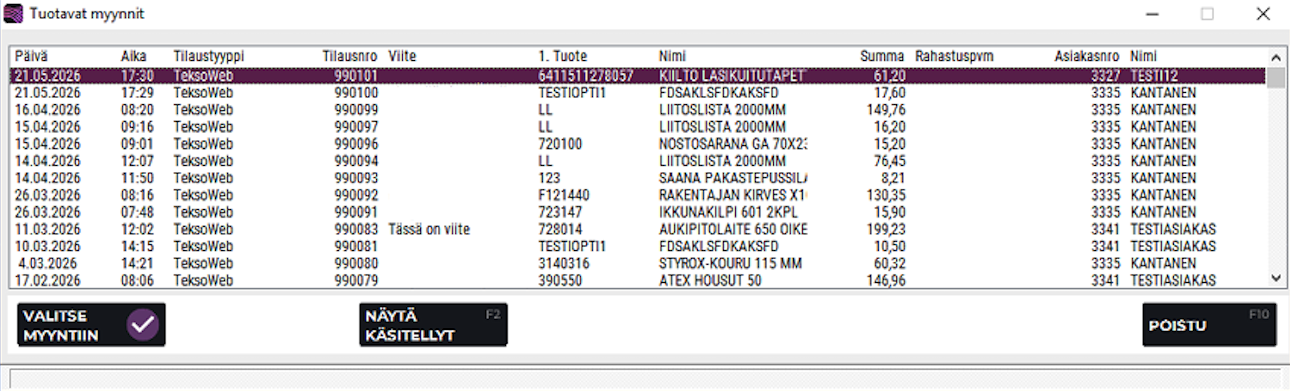Click the scrollbar up arrow
This screenshot has height=391, width=1290.
pos(1275,58)
